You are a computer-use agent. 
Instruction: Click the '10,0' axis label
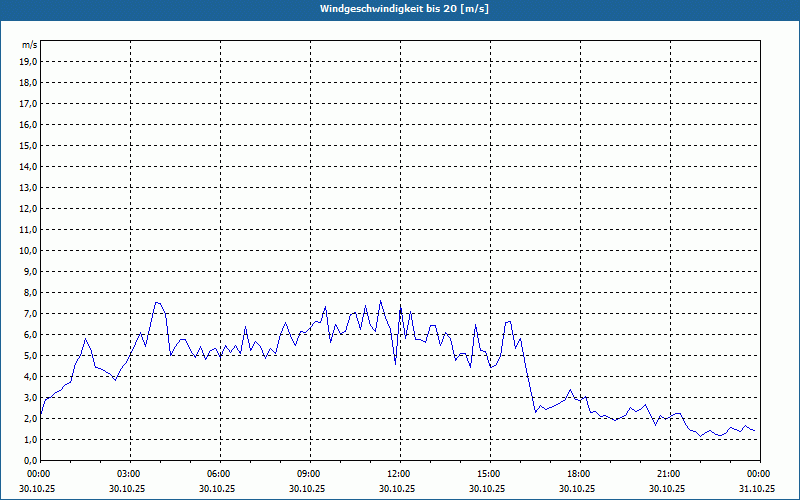tap(28, 251)
